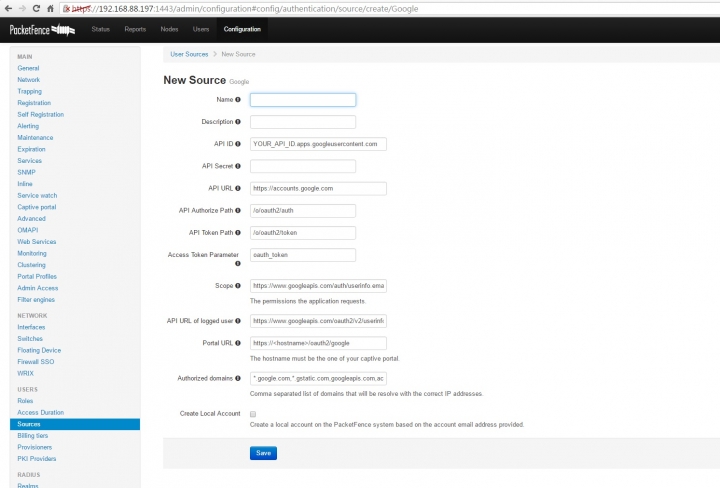Open the Nodes menu
Image resolution: width=720 pixels, height=488 pixels.
click(x=169, y=29)
